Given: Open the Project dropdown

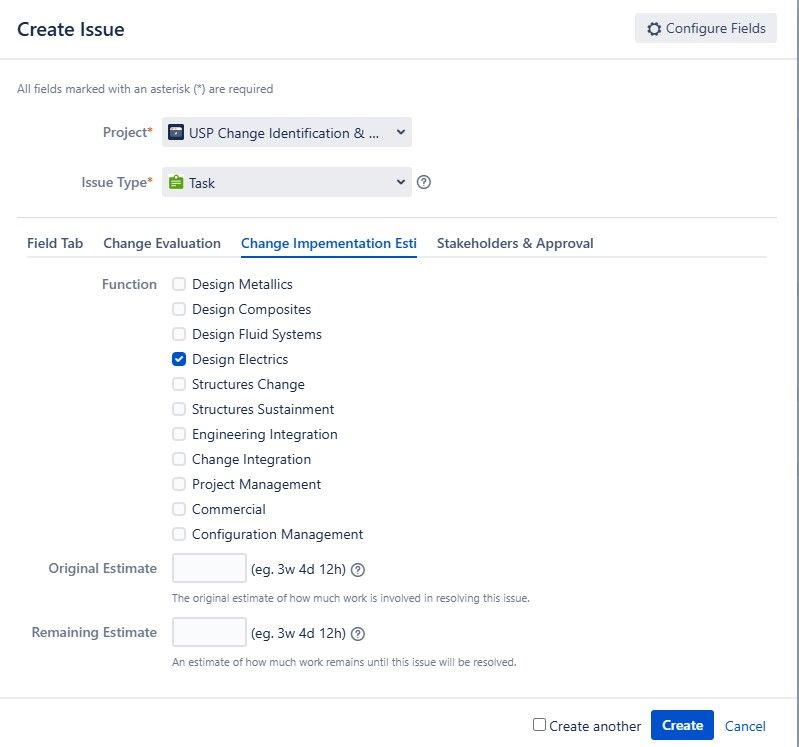Looking at the screenshot, I should 287,132.
